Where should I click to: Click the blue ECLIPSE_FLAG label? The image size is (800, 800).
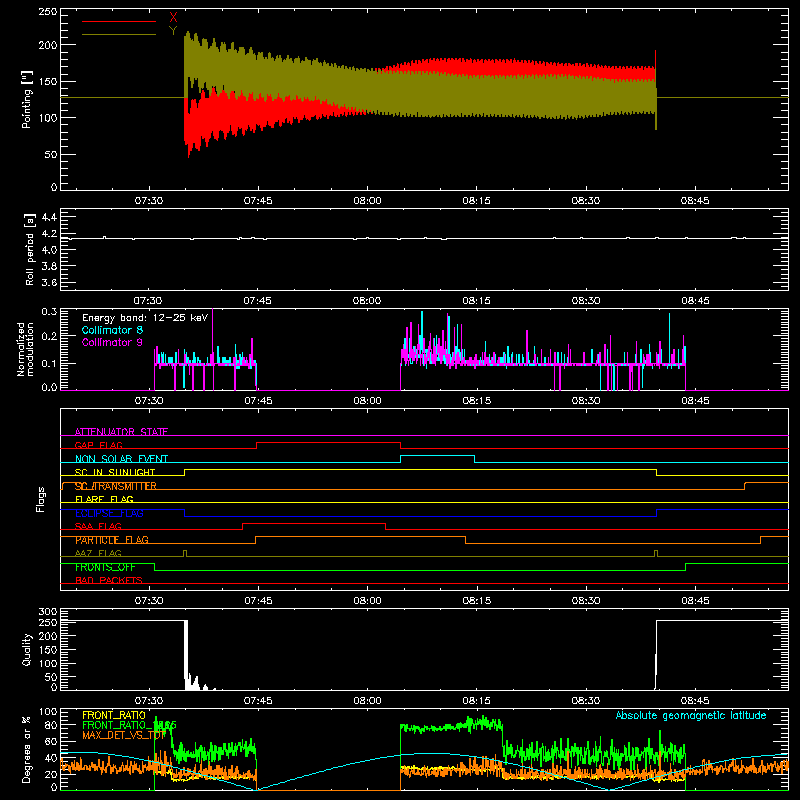[x=109, y=513]
